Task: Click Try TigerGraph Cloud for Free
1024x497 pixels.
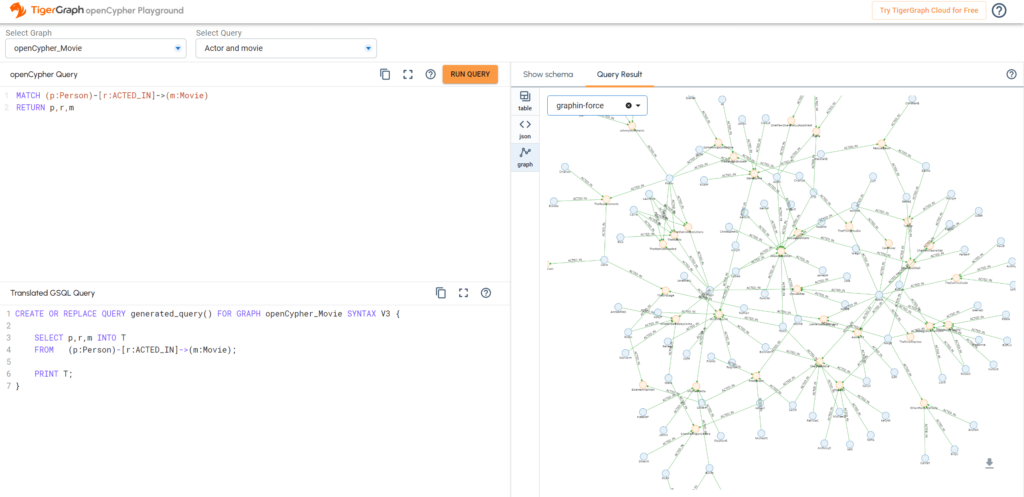Action: [x=928, y=11]
